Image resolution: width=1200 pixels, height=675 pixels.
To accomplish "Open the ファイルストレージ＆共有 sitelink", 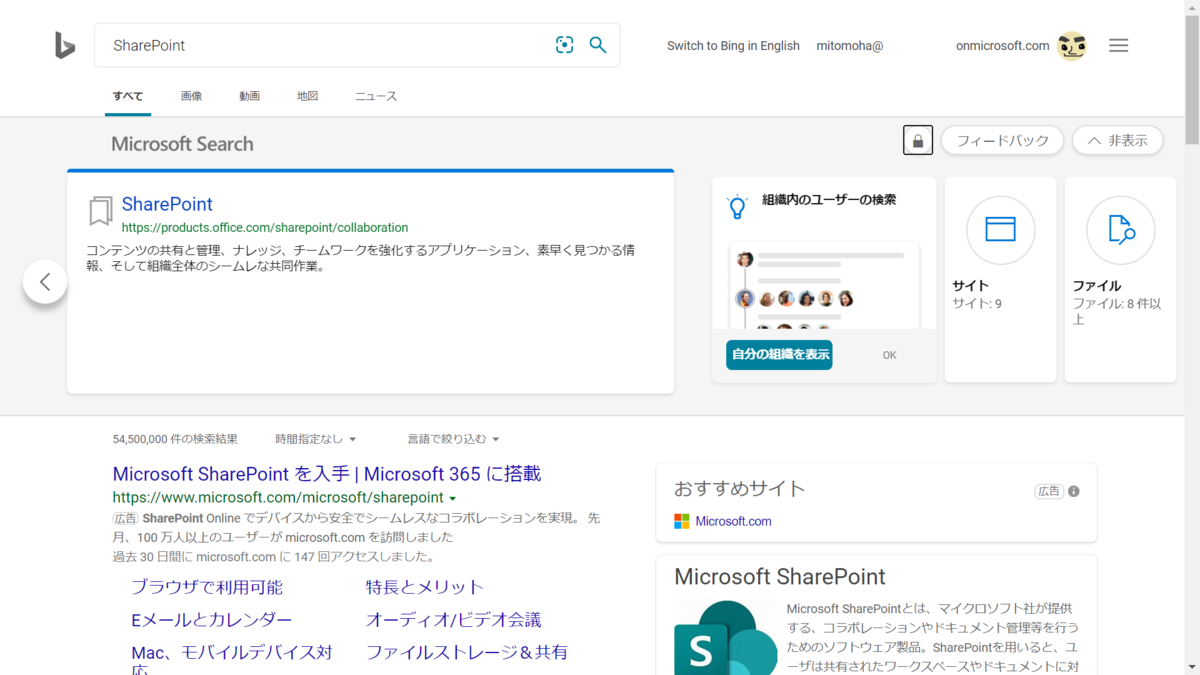I will [467, 653].
